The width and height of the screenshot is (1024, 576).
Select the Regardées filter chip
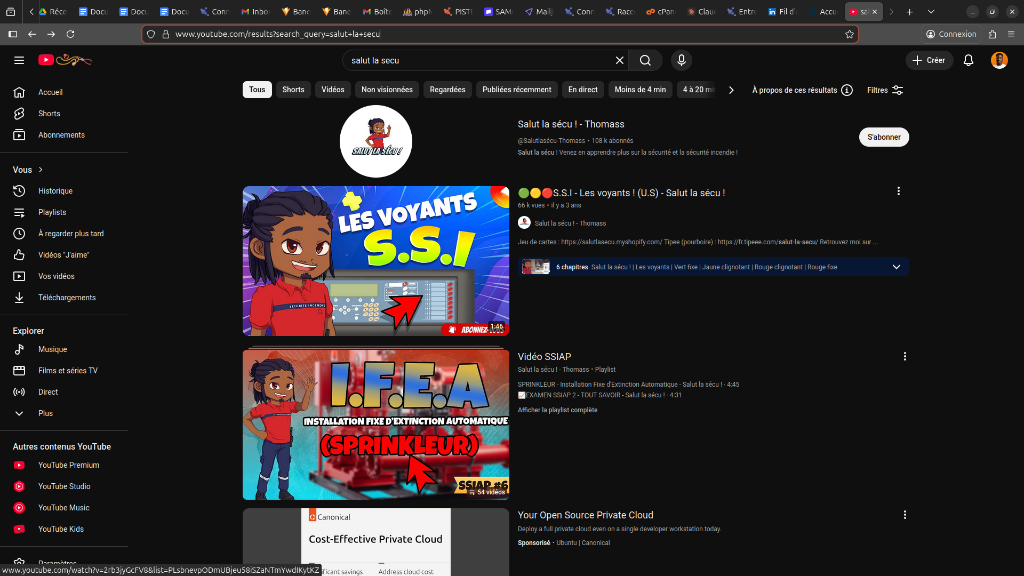pyautogui.click(x=447, y=89)
